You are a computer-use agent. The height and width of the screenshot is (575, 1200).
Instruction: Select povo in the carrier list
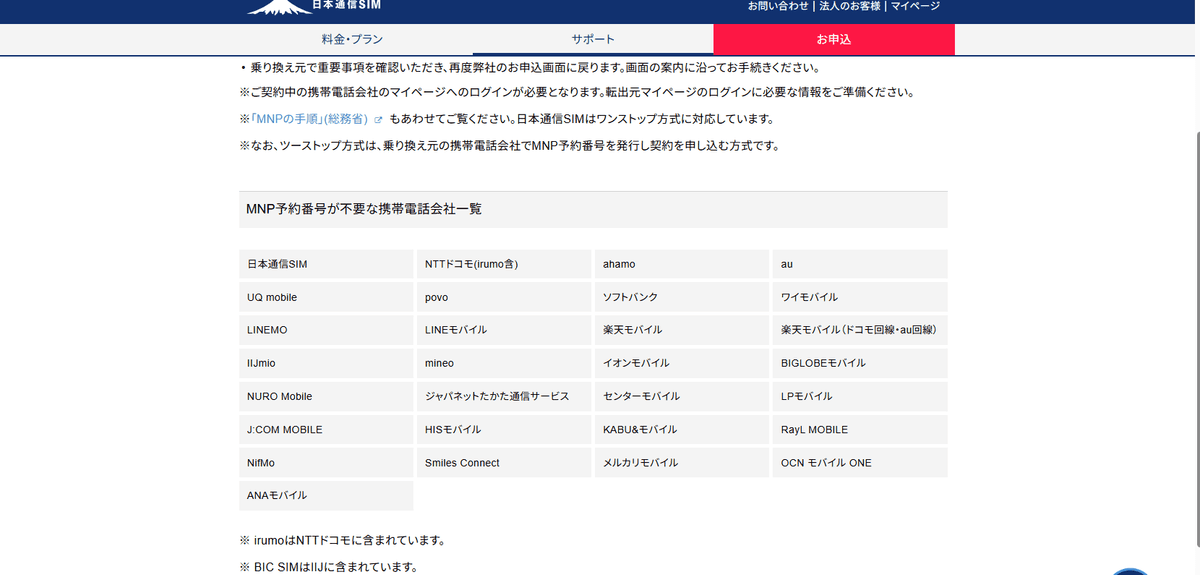click(503, 297)
